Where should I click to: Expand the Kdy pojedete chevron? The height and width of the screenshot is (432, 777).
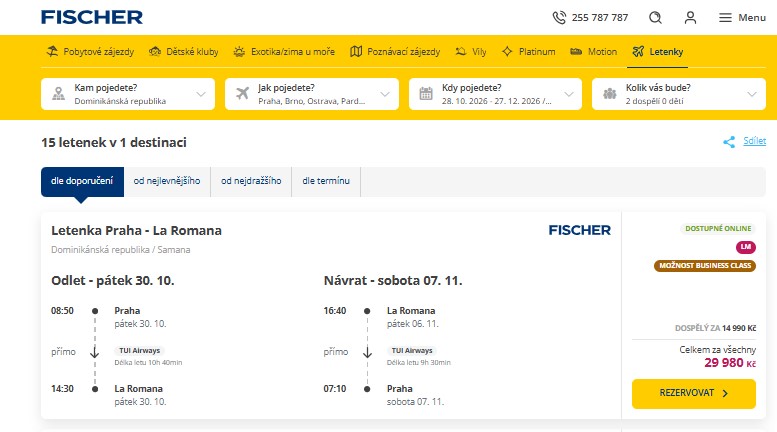point(568,94)
